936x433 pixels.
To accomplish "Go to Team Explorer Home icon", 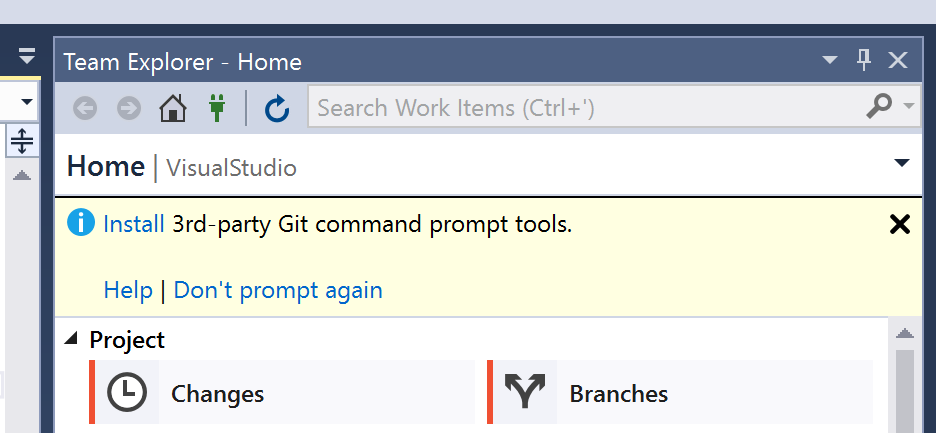I will click(173, 109).
